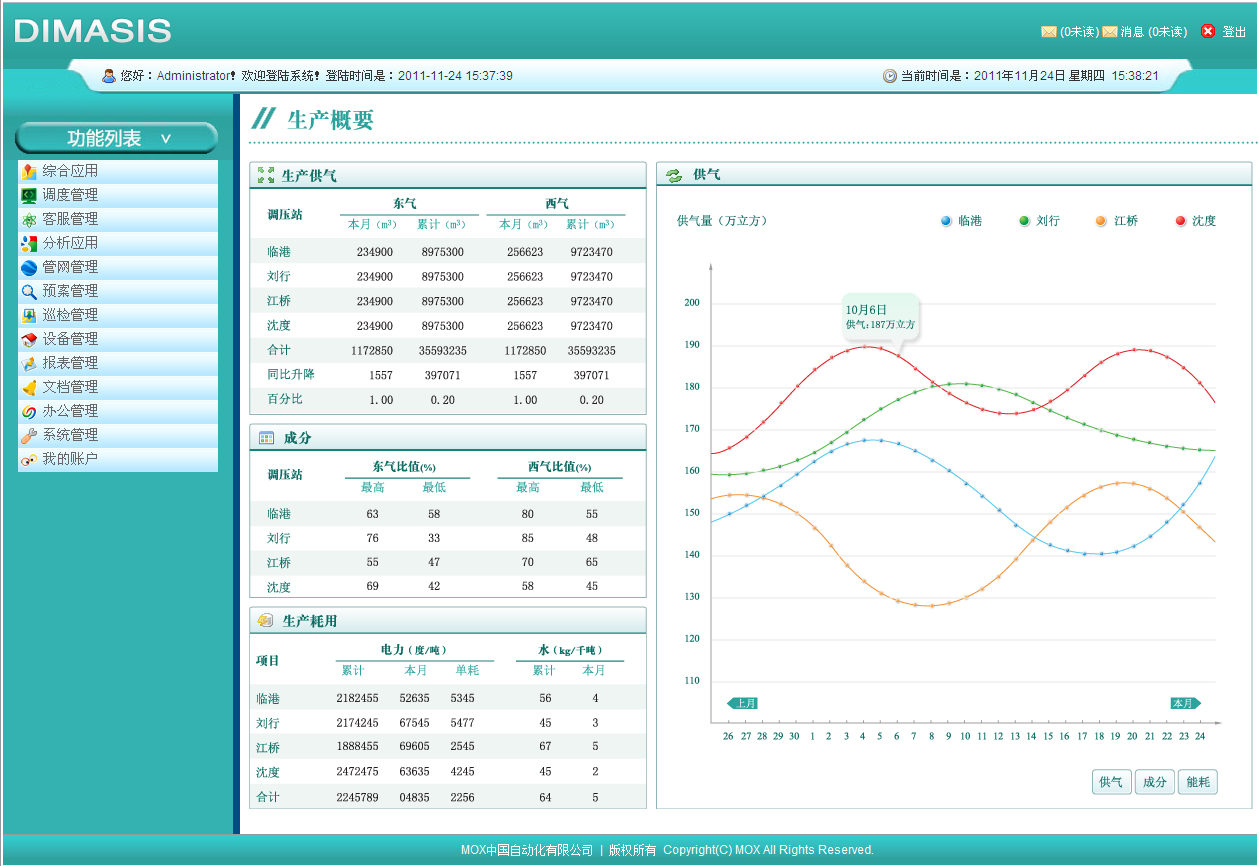Click the 供气 chart panel refresh icon
Viewport: 1259px width, 866px height.
pyautogui.click(x=674, y=175)
